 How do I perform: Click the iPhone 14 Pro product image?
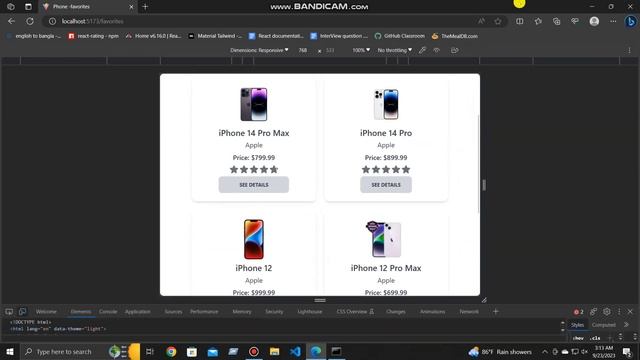[386, 104]
